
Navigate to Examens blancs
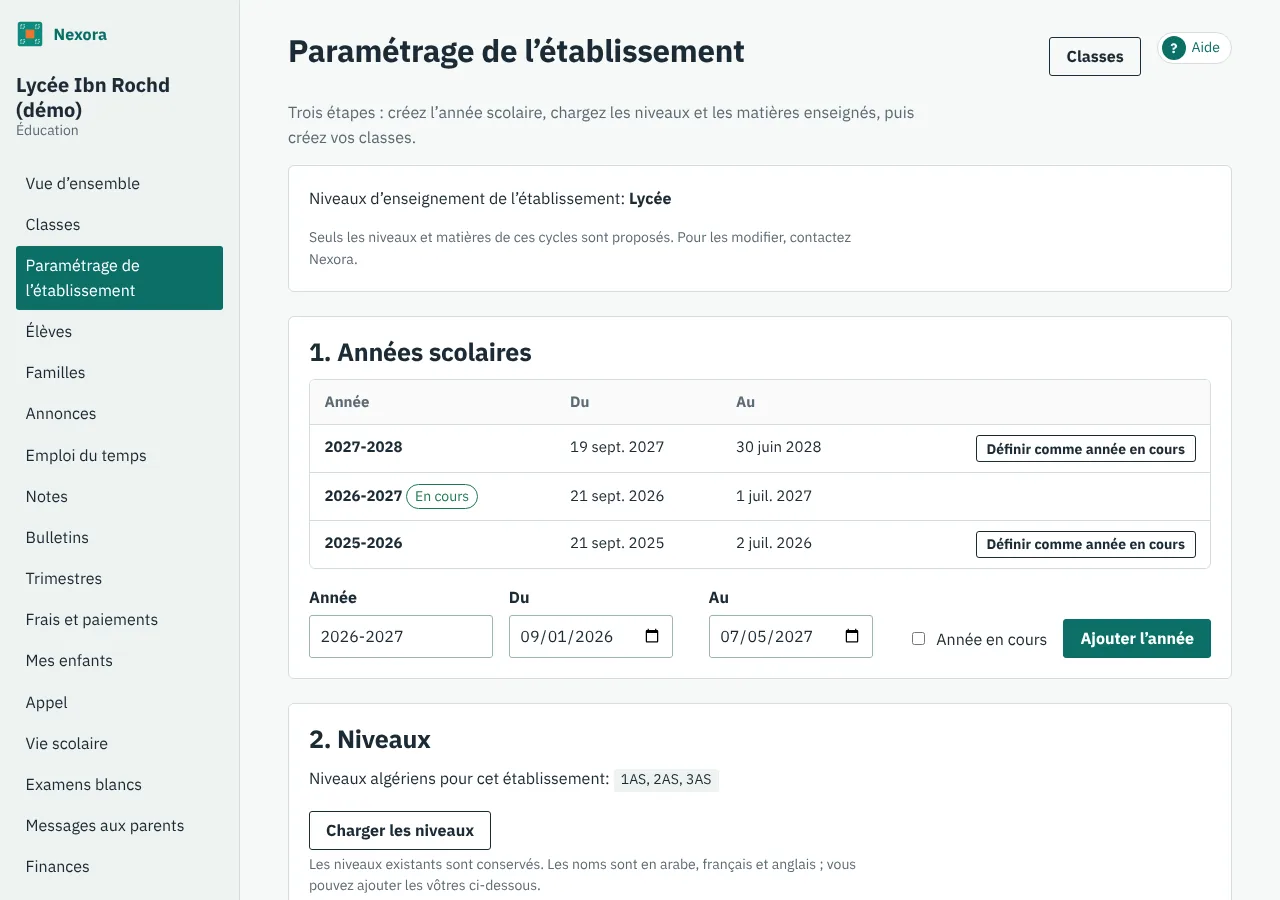tap(119, 784)
